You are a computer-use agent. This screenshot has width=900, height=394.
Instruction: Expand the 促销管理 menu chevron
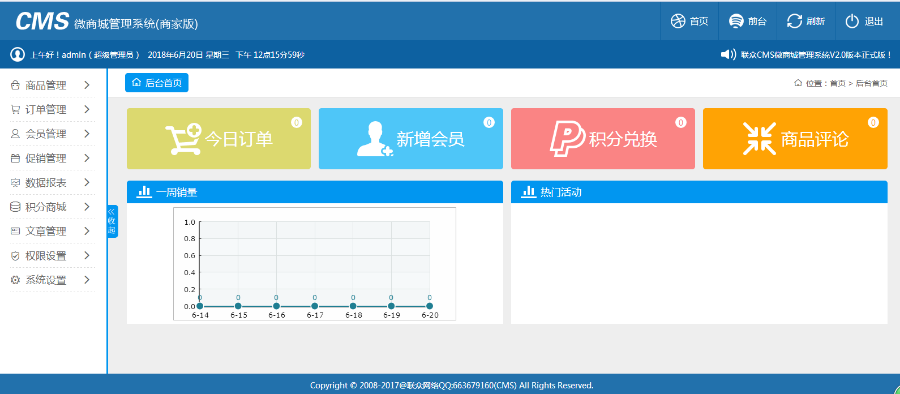coord(87,159)
